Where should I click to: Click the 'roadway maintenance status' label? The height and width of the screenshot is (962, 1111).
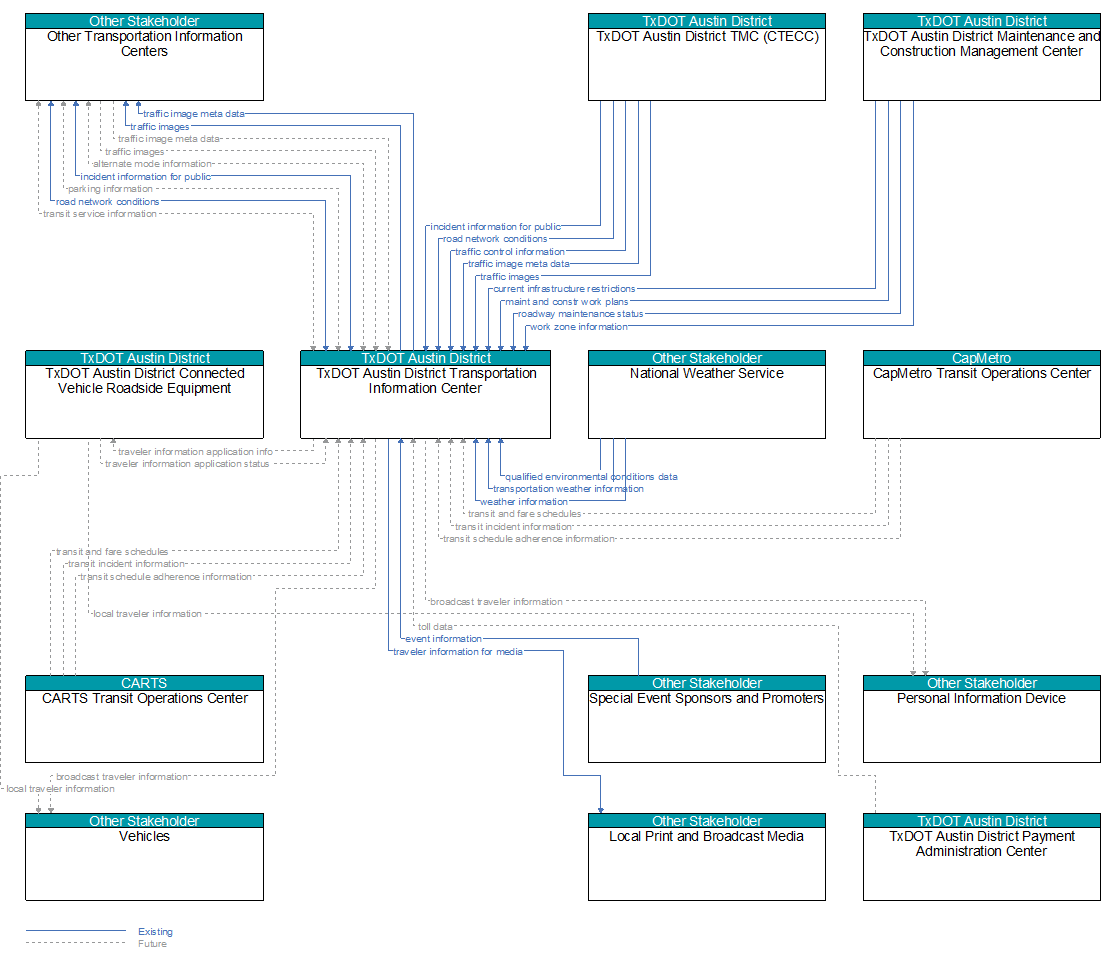580,314
